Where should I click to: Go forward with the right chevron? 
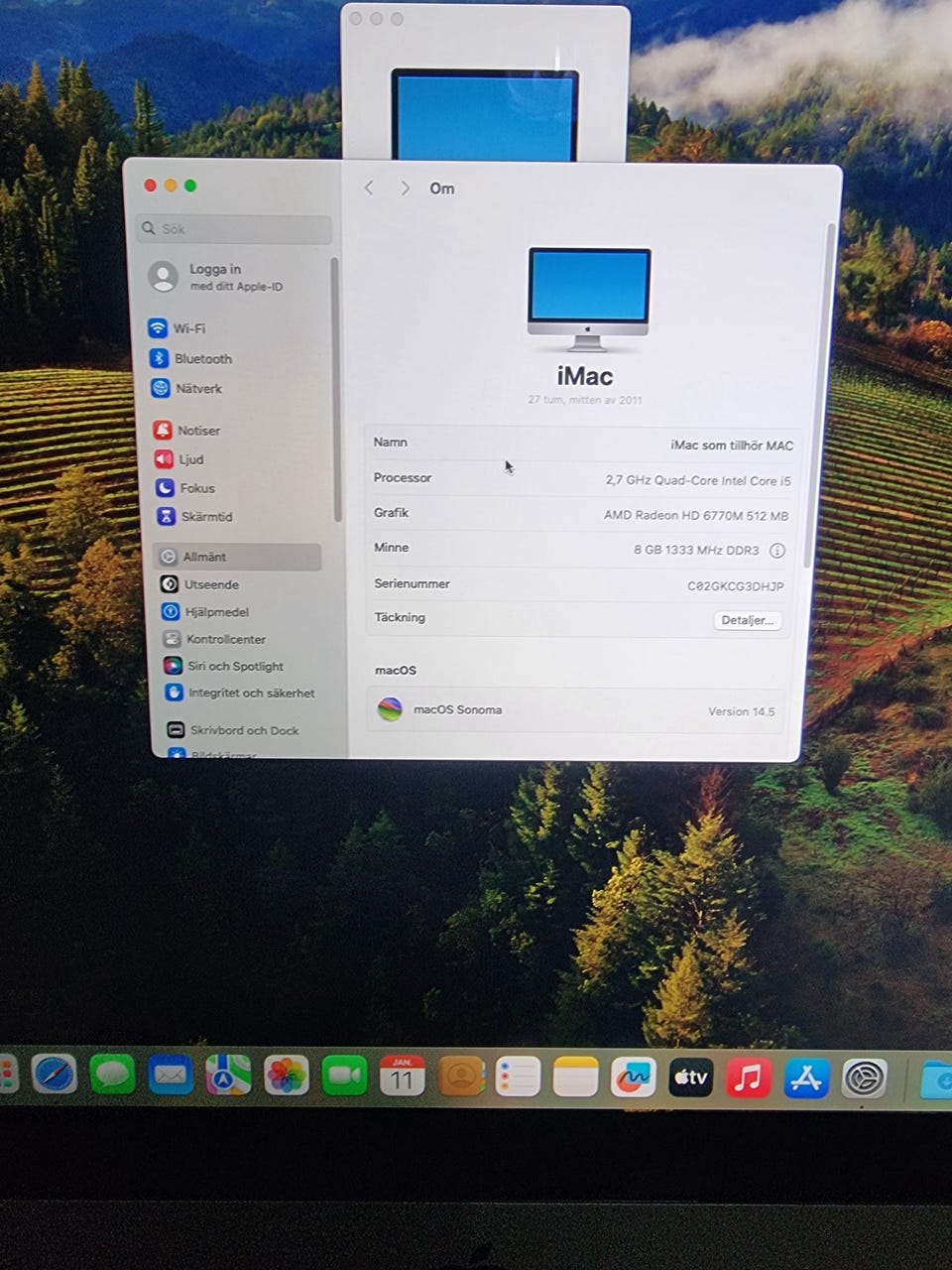[405, 188]
